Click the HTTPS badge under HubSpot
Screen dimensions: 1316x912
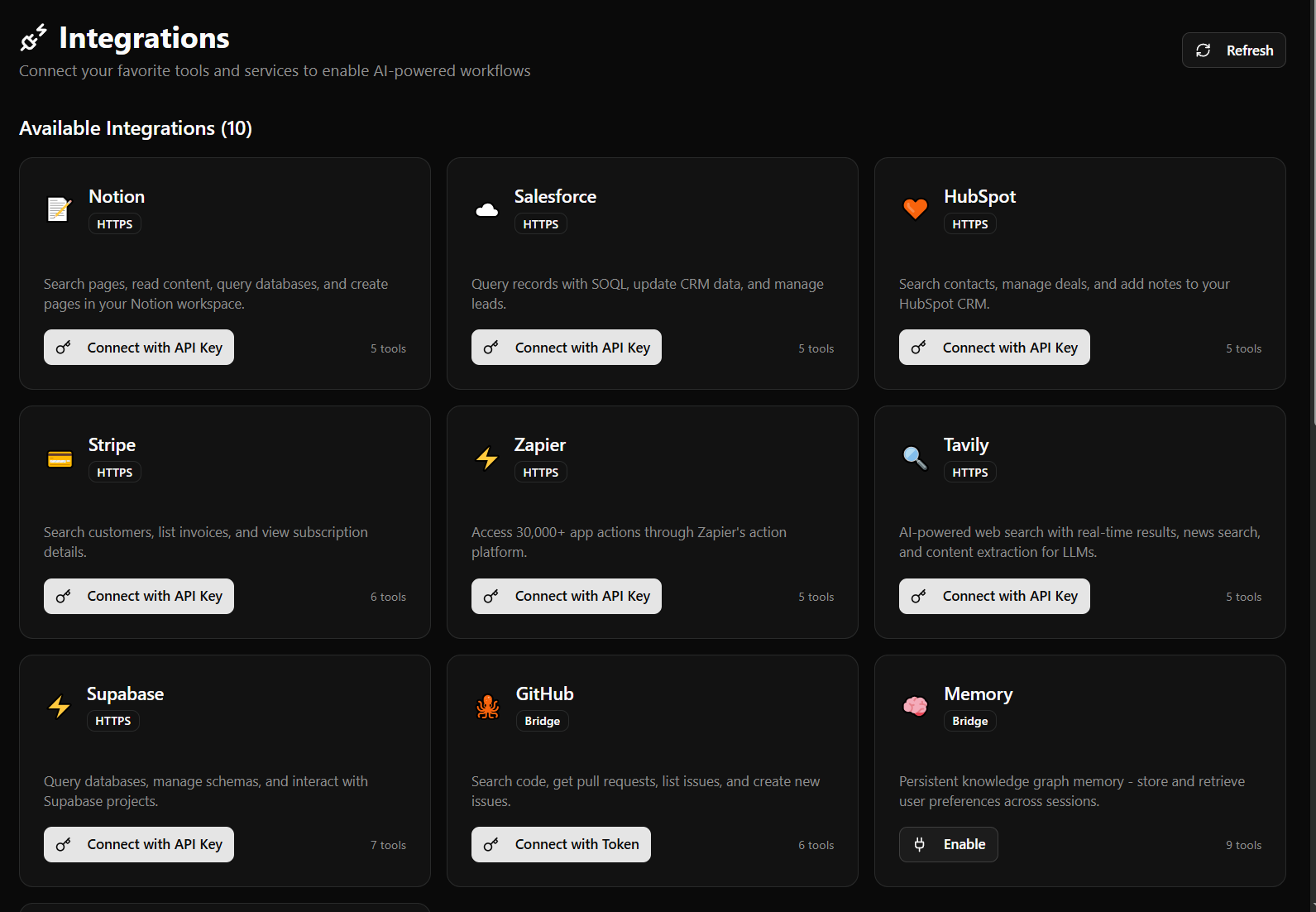point(970,224)
